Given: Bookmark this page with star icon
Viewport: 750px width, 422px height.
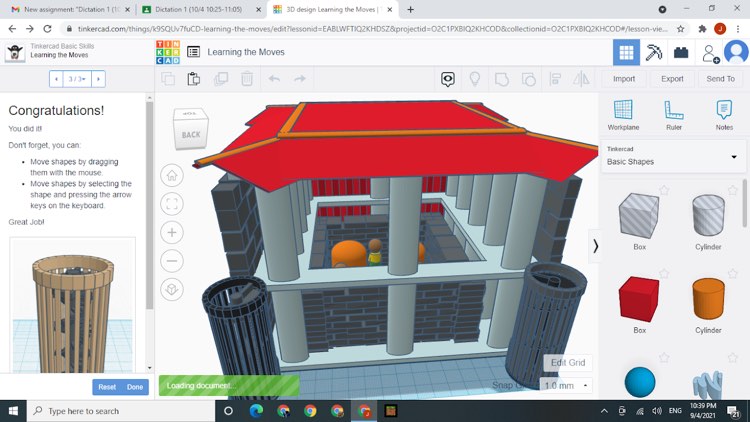Looking at the screenshot, I should [680, 29].
